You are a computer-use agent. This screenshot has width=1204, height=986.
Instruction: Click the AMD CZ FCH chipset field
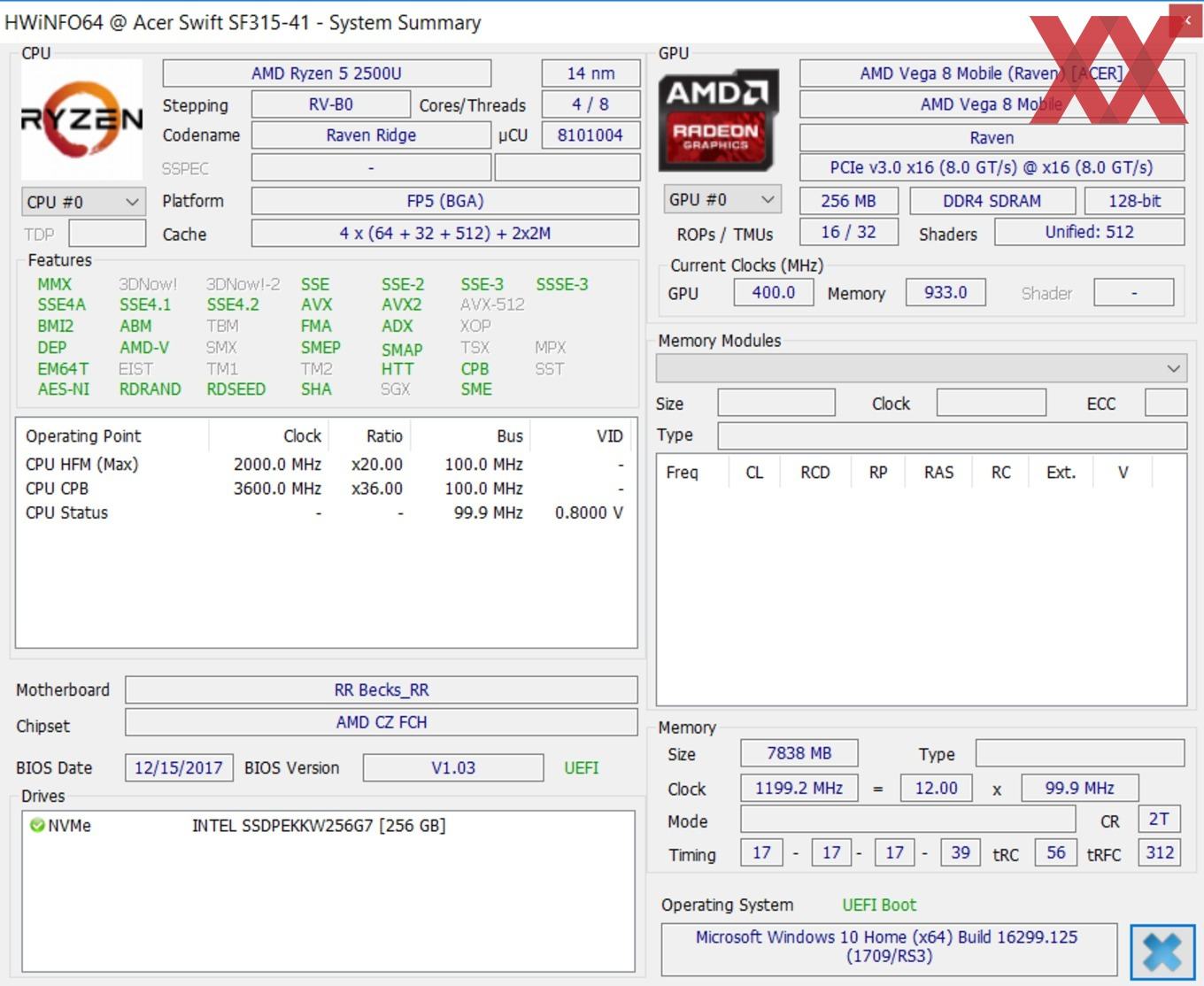tap(382, 722)
